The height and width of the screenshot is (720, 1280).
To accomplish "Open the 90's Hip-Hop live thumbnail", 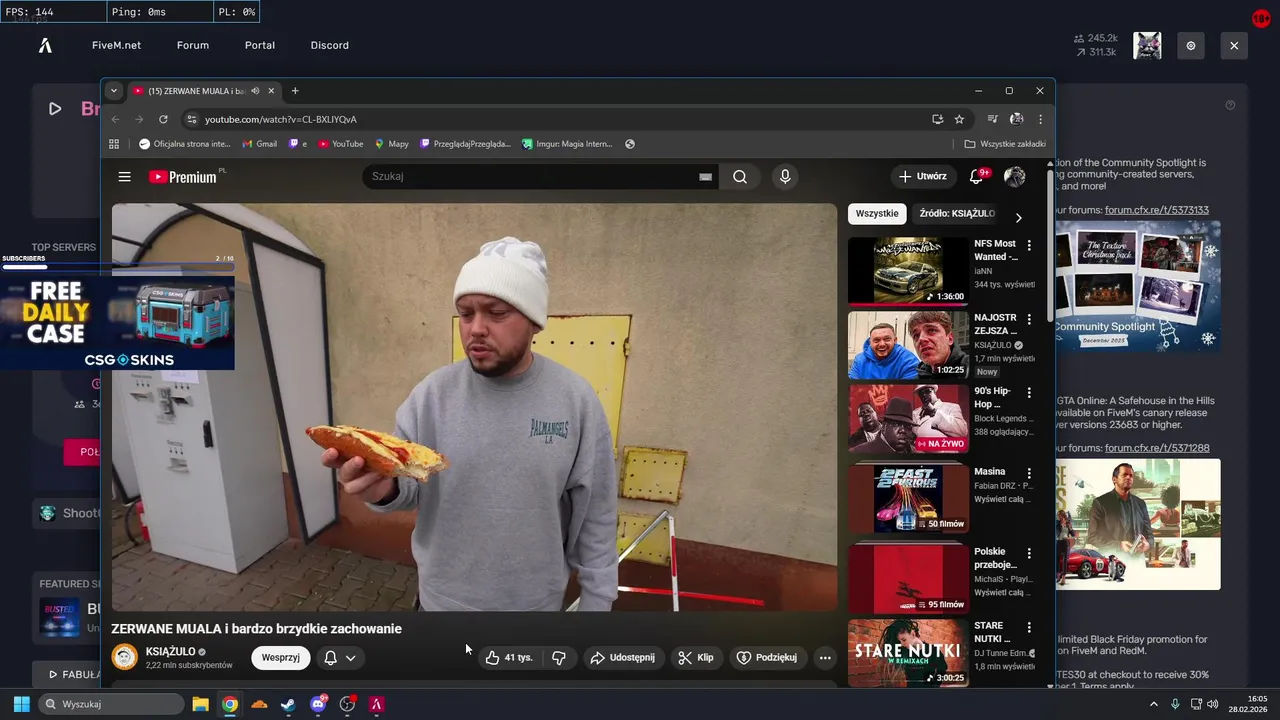I will click(908, 419).
